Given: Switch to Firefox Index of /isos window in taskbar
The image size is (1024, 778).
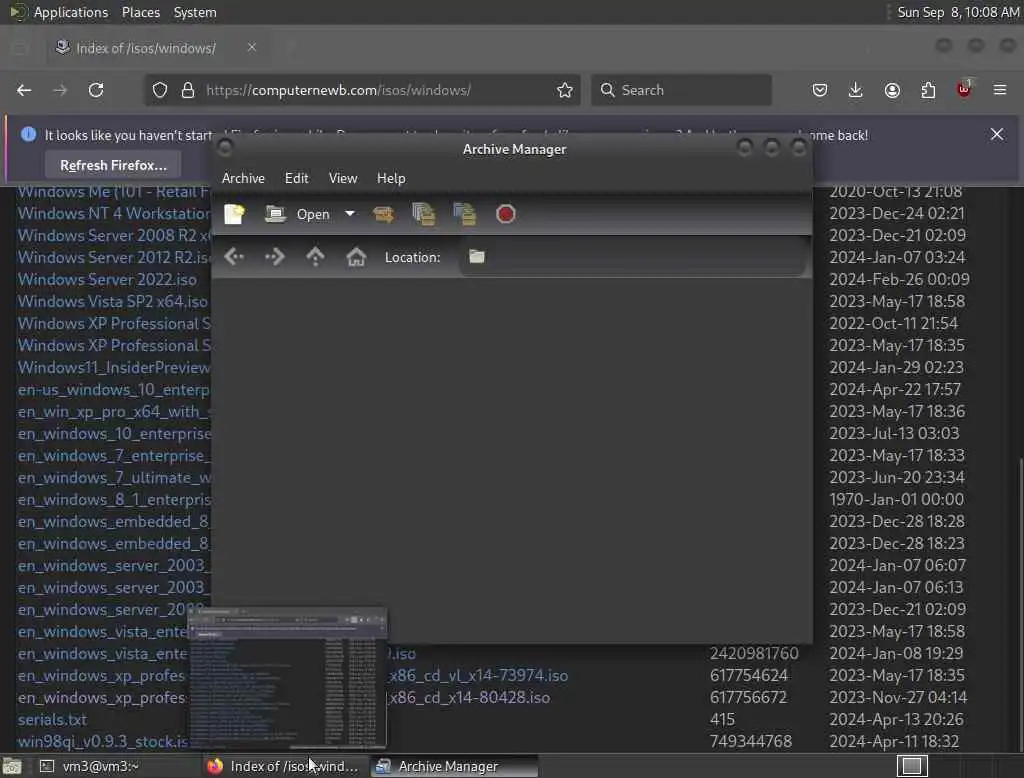Looking at the screenshot, I should click(x=284, y=766).
